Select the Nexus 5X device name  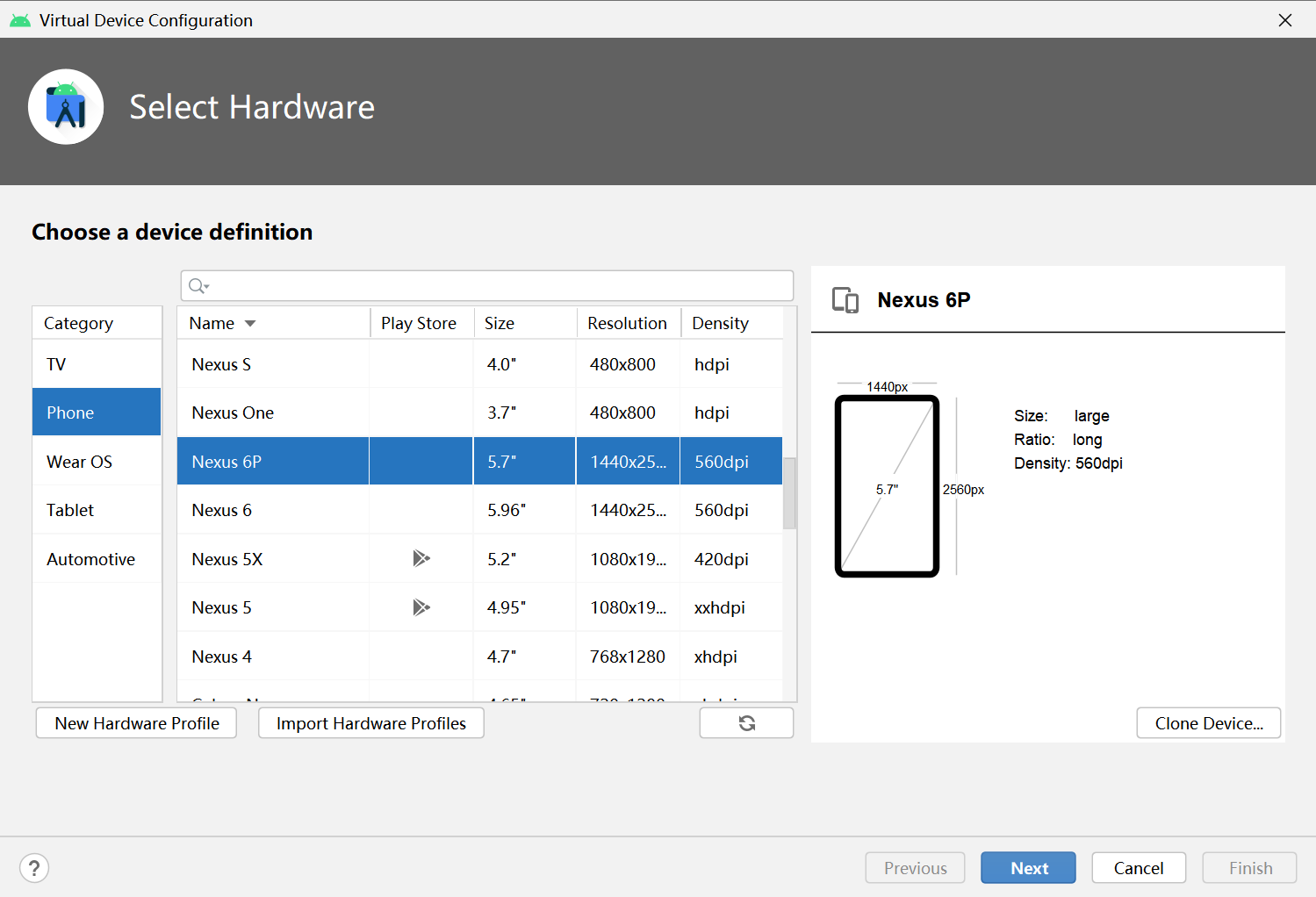pyautogui.click(x=227, y=559)
